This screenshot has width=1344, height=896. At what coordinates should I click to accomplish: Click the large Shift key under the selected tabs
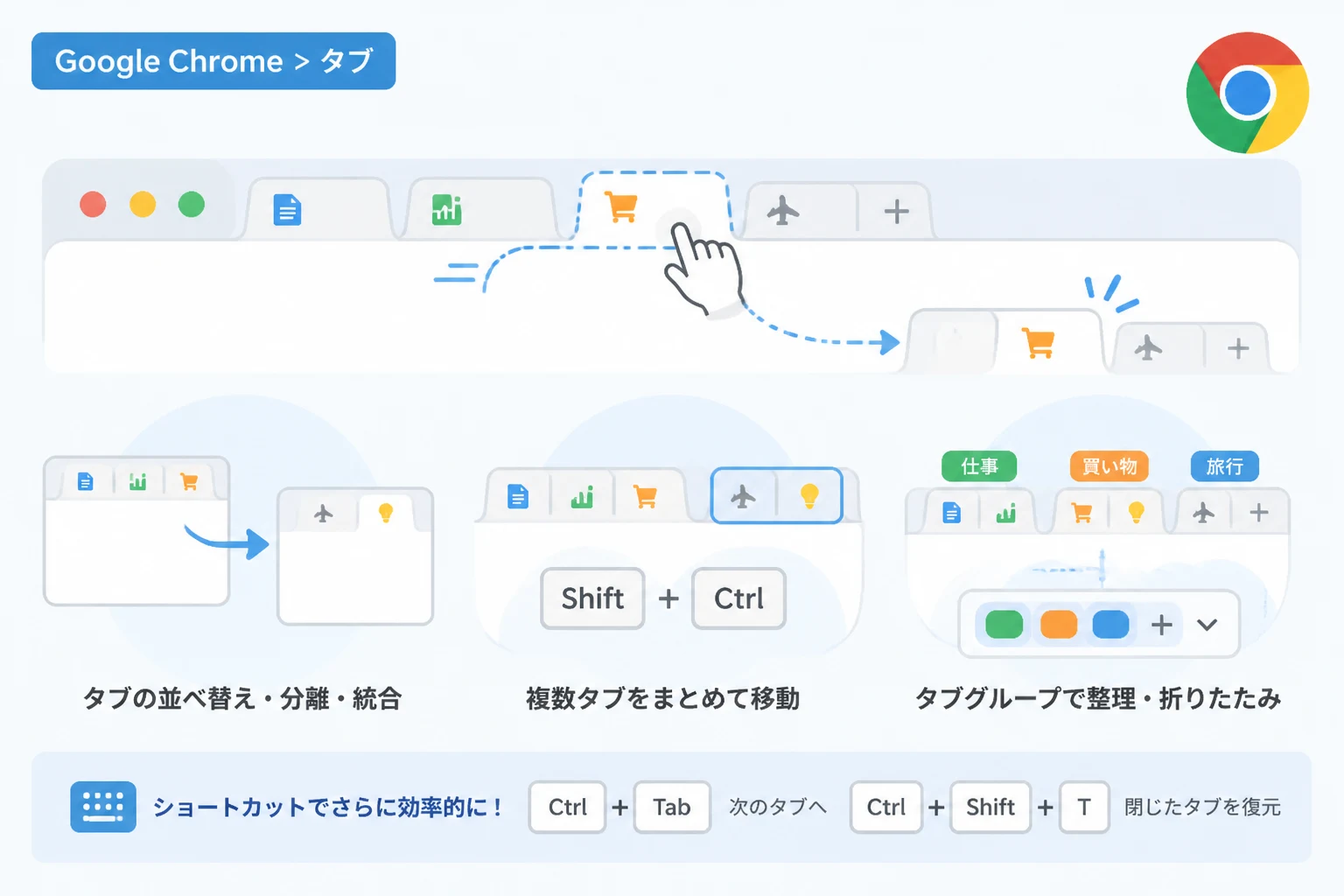point(592,598)
